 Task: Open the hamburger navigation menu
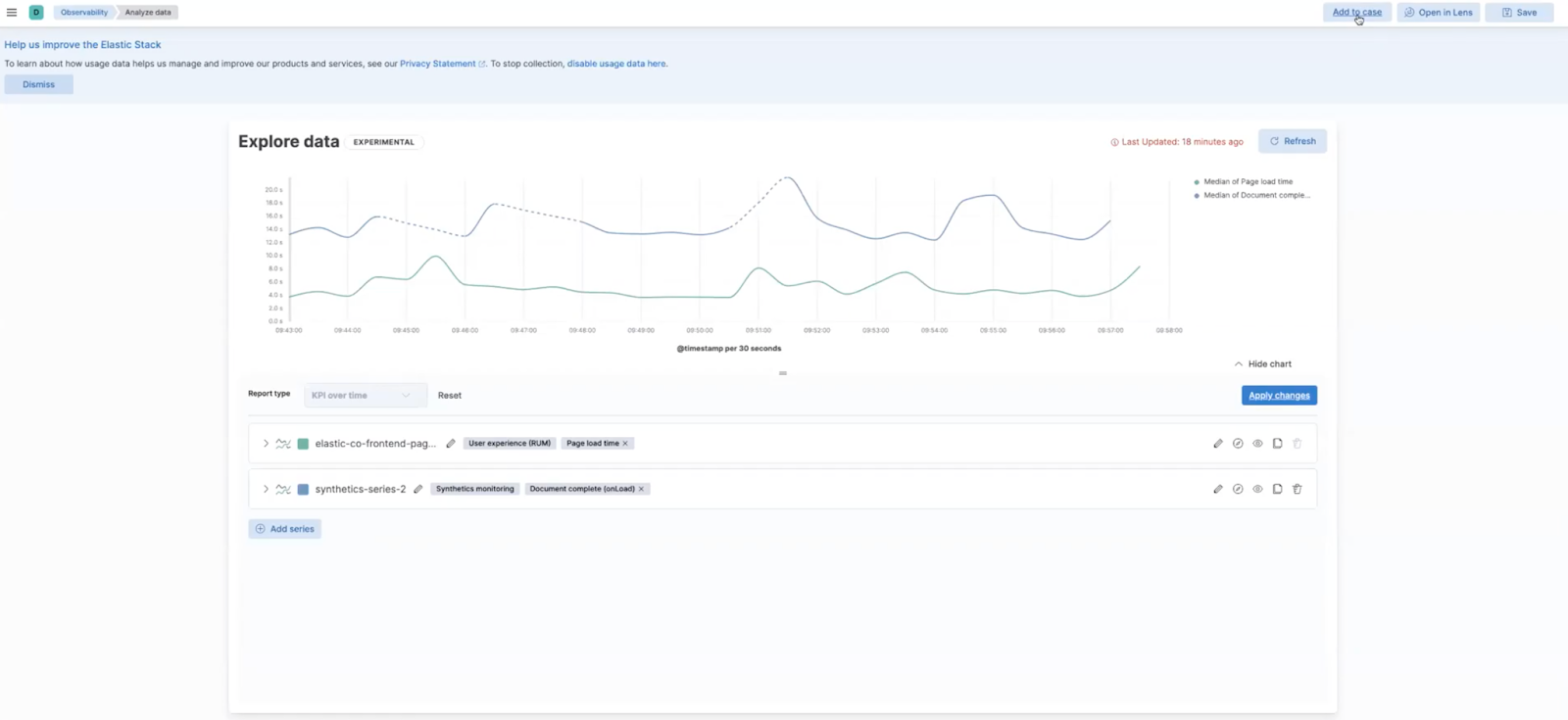[x=12, y=13]
